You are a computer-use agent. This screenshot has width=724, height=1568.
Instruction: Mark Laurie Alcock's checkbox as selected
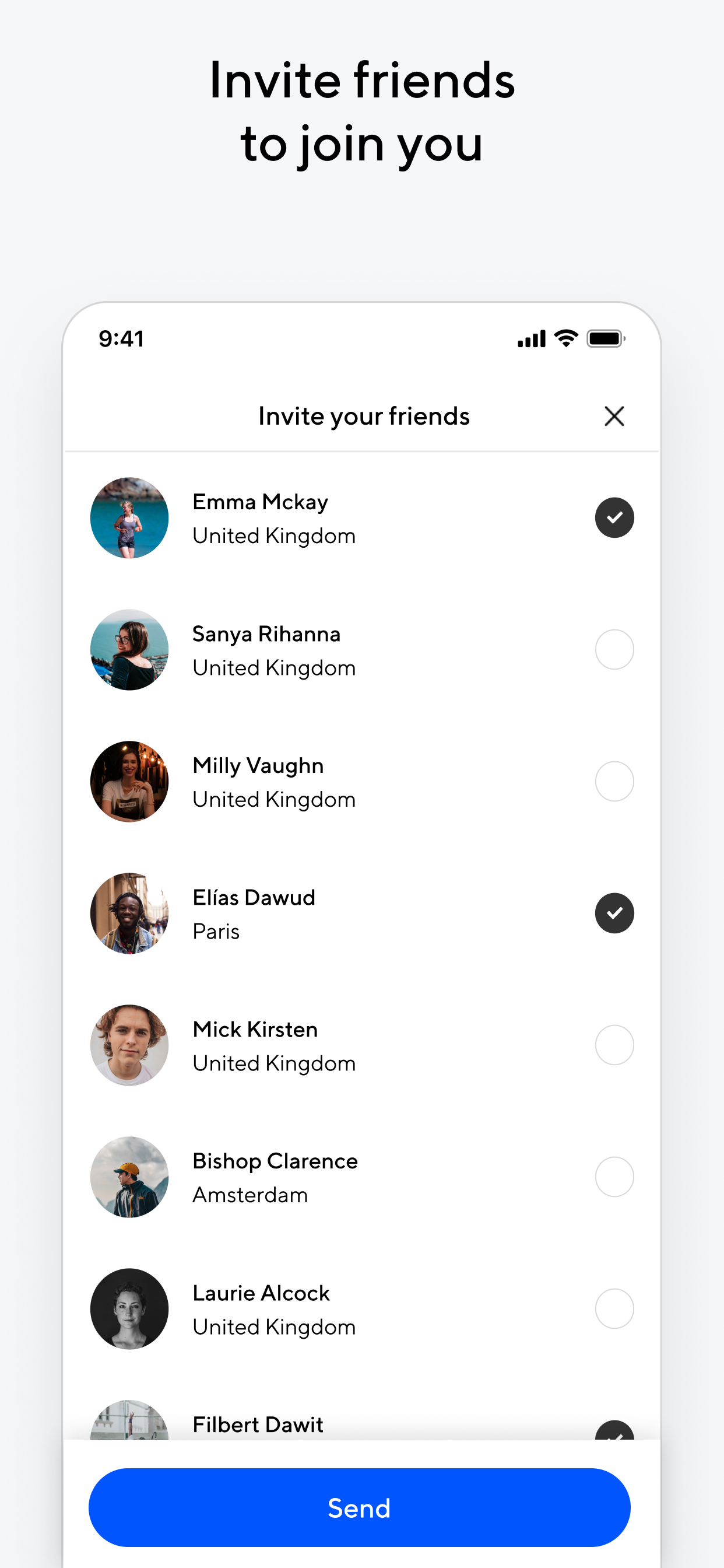pyautogui.click(x=614, y=1308)
